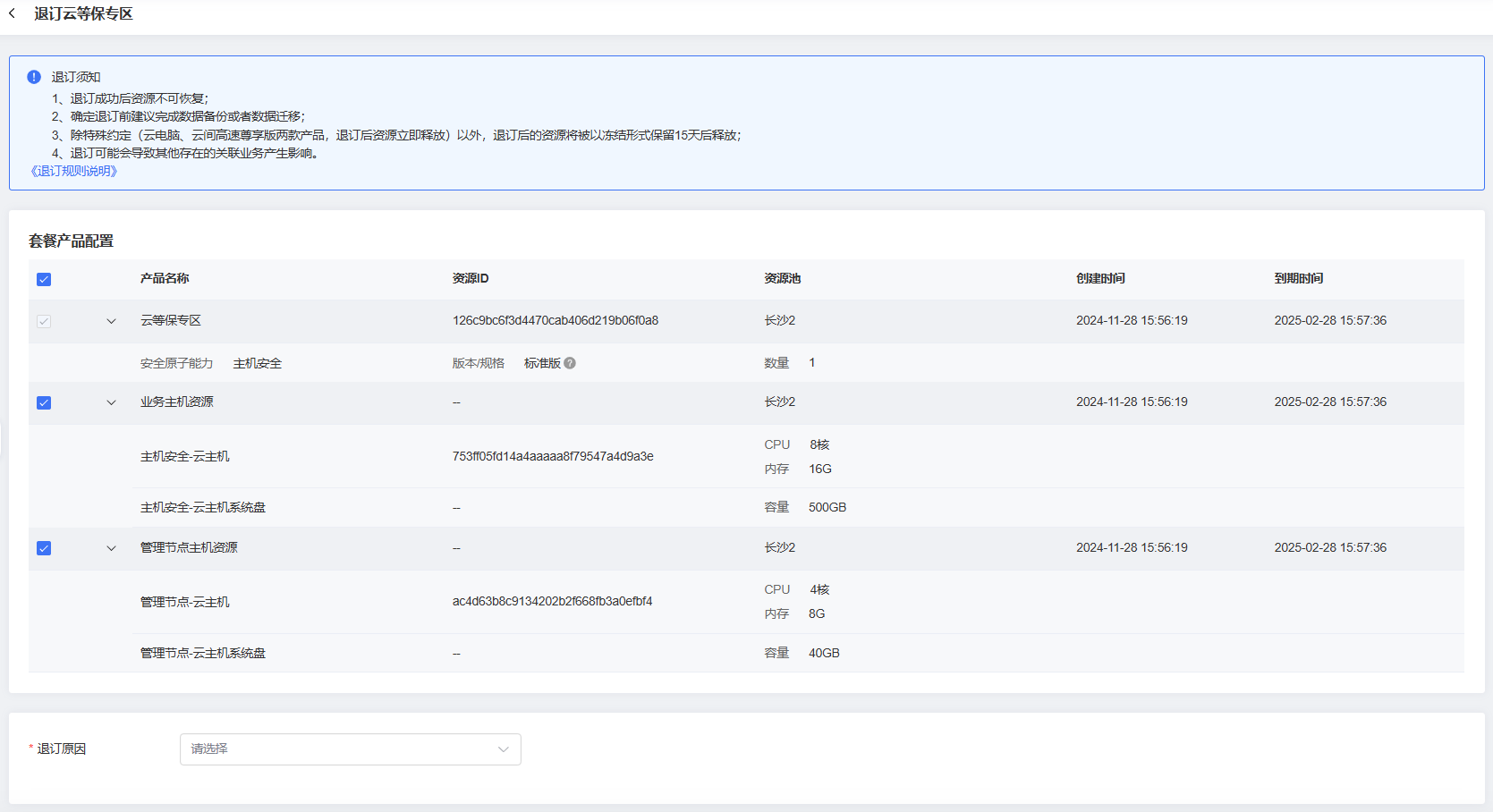Click the 业务主机资源 product name

coord(177,402)
